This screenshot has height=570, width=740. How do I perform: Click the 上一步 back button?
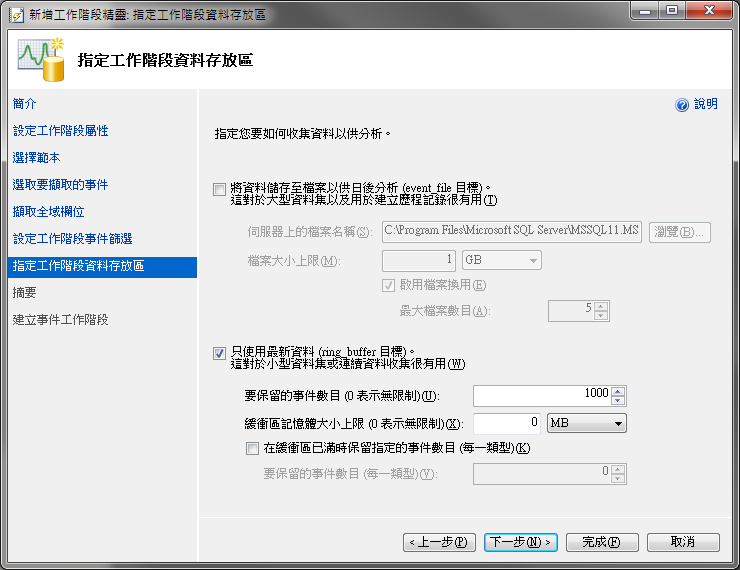tap(439, 542)
